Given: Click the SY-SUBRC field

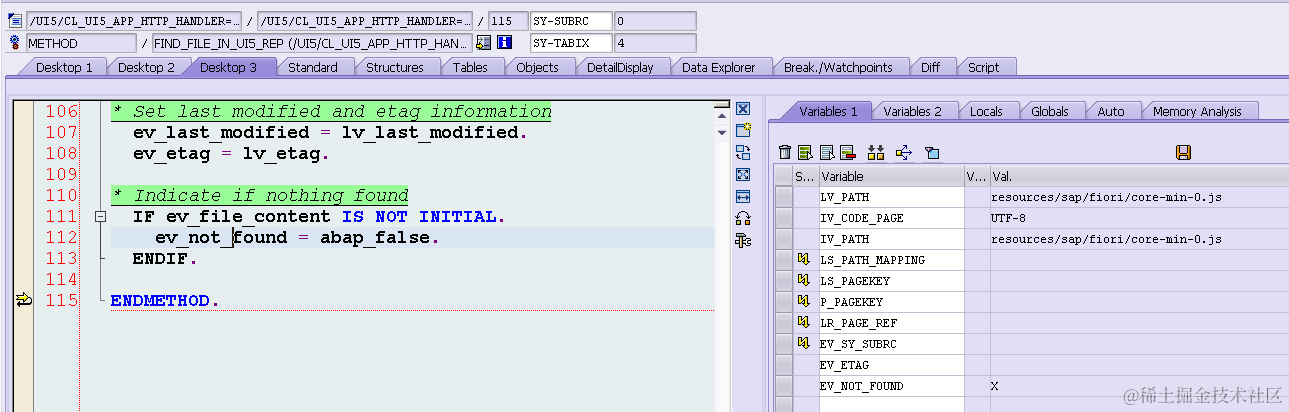Looking at the screenshot, I should point(570,21).
